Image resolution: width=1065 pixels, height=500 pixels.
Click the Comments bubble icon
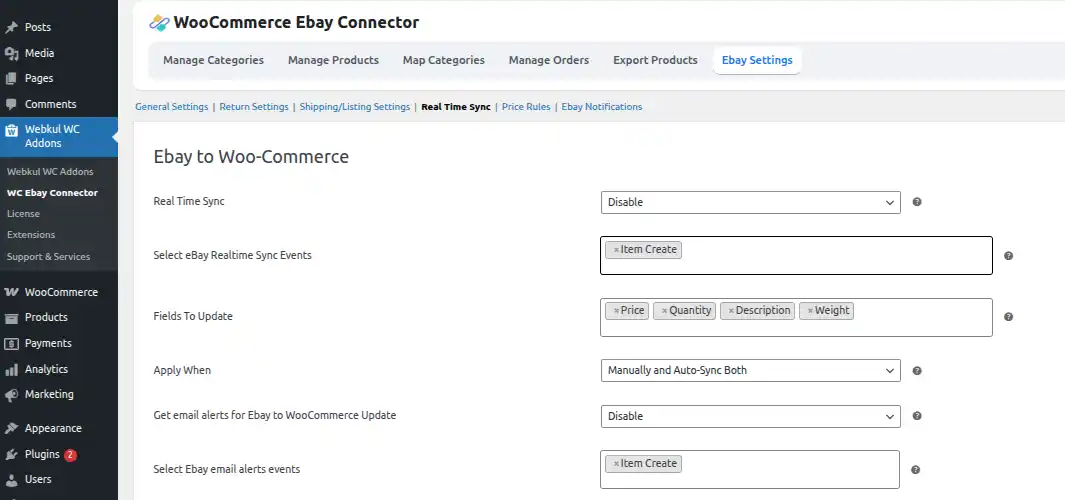tap(12, 104)
